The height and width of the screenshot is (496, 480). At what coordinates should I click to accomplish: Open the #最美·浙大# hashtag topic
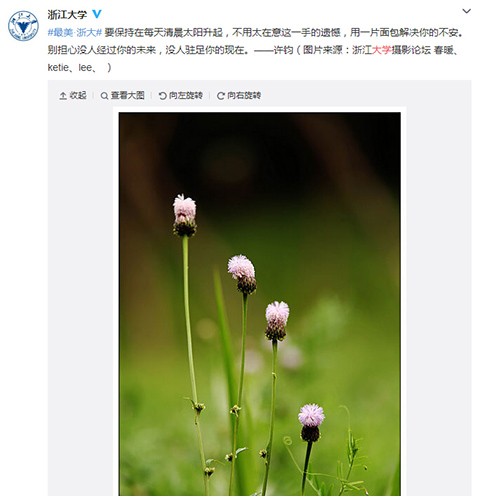pos(75,33)
